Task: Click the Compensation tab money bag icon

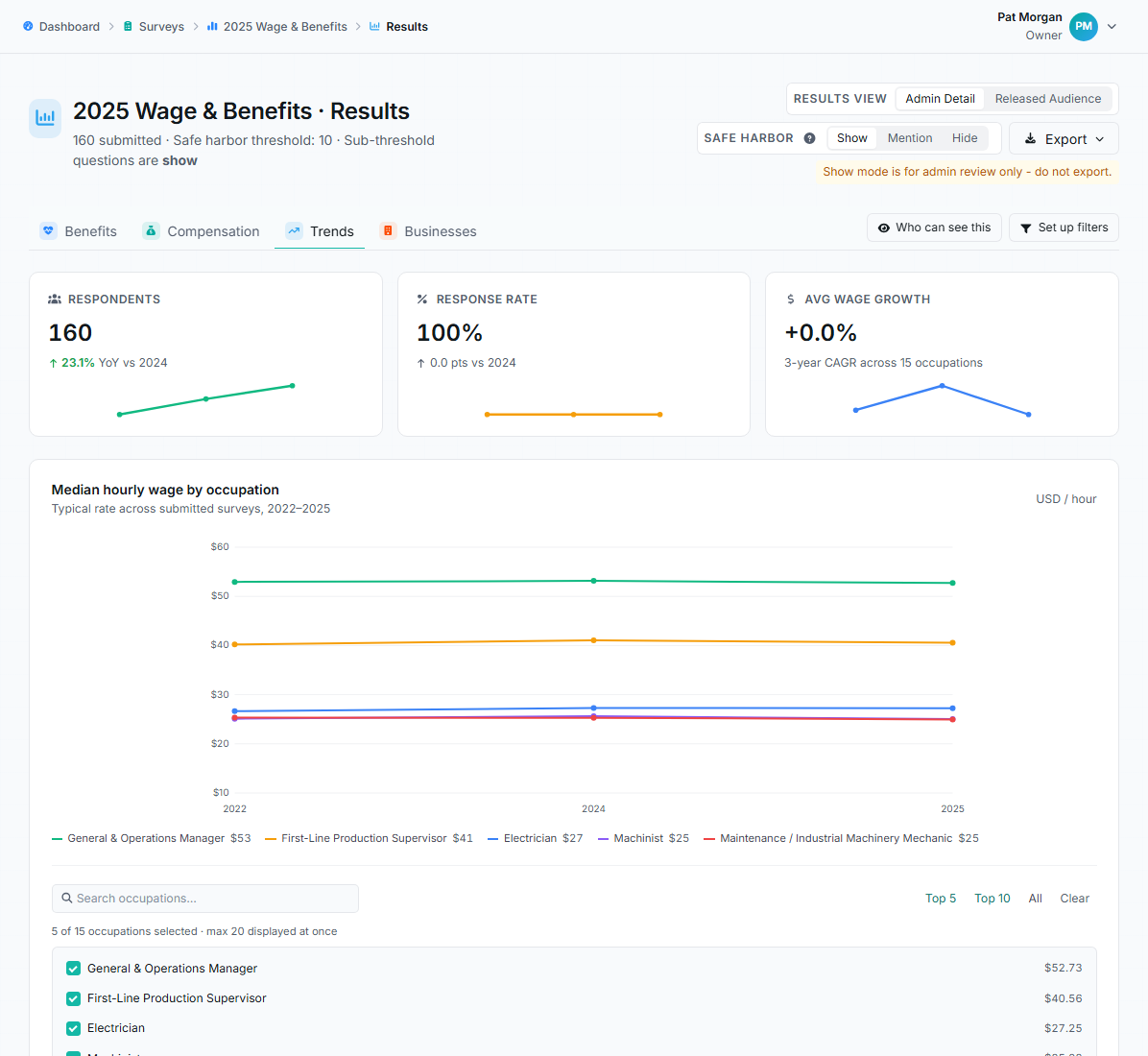Action: point(151,230)
